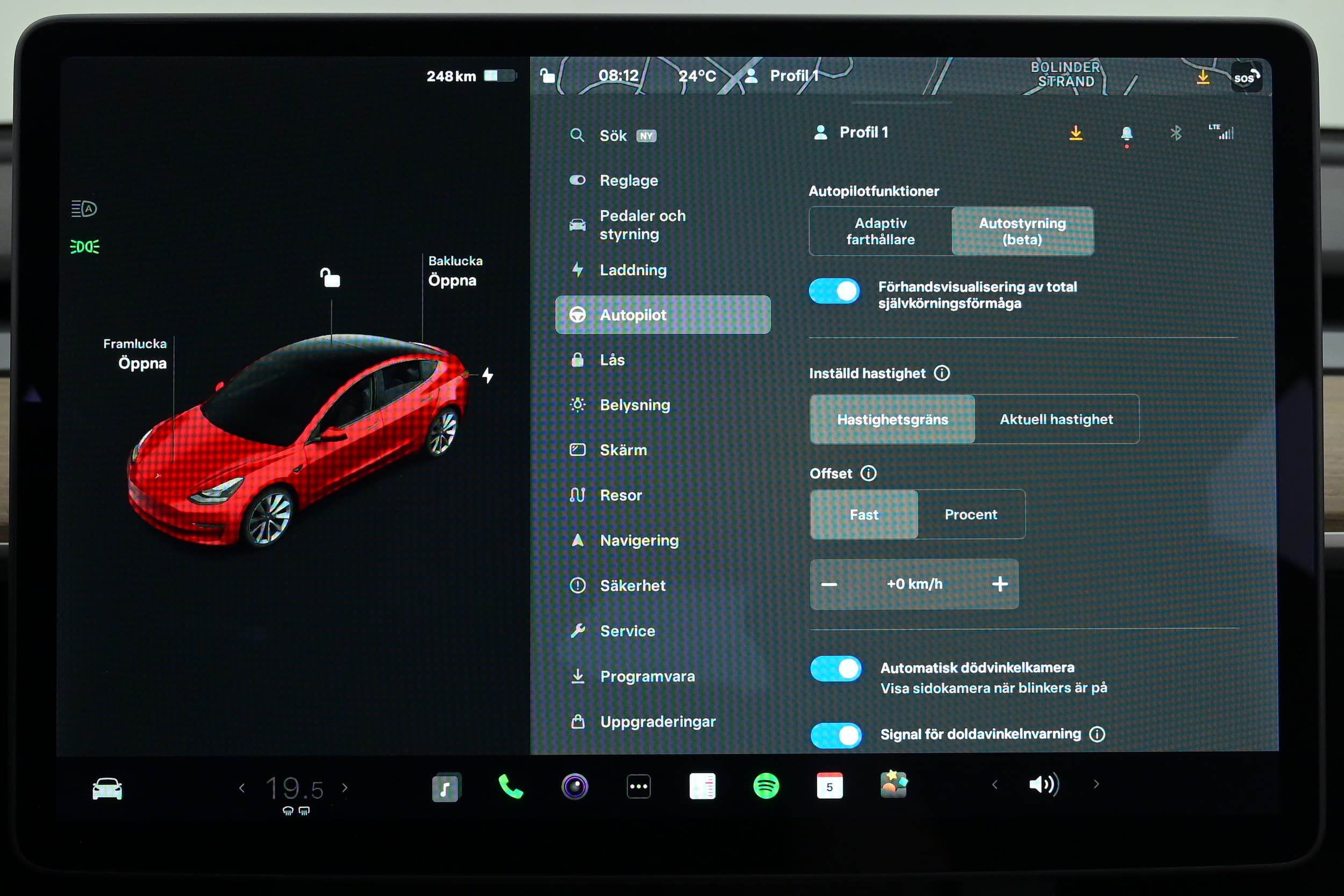Screen dimensions: 1344x896
Task: Tap the auto high-beam headlight icon
Action: pos(84,209)
